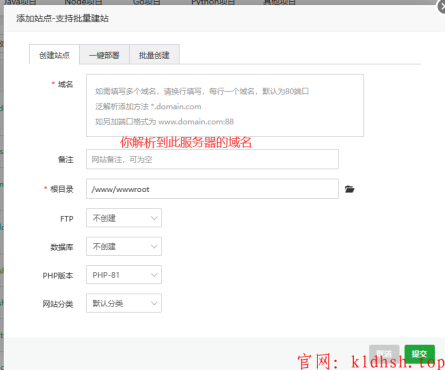Click the Node项目 tab behind dialog
Image resolution: width=445 pixels, height=370 pixels.
tap(83, 2)
